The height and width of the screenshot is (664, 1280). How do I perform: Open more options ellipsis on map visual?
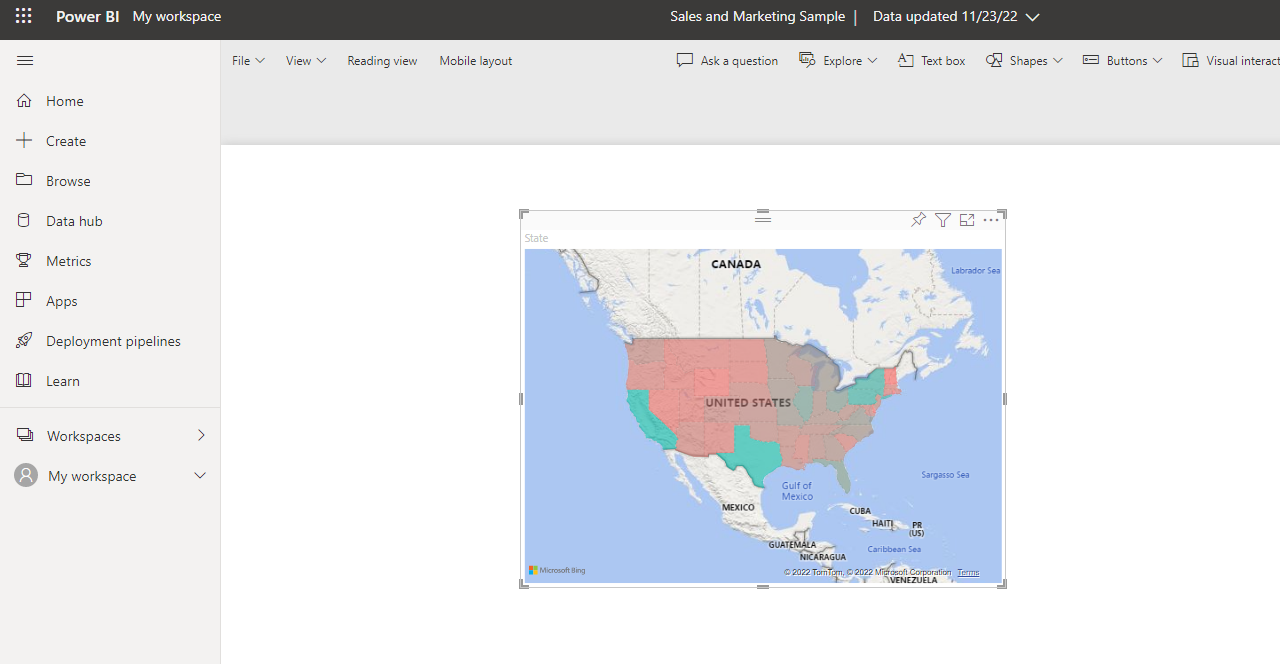[991, 220]
